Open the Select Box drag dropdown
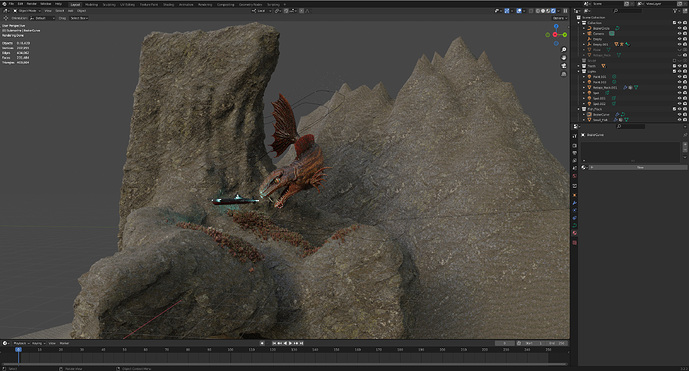The image size is (689, 371). tap(79, 18)
